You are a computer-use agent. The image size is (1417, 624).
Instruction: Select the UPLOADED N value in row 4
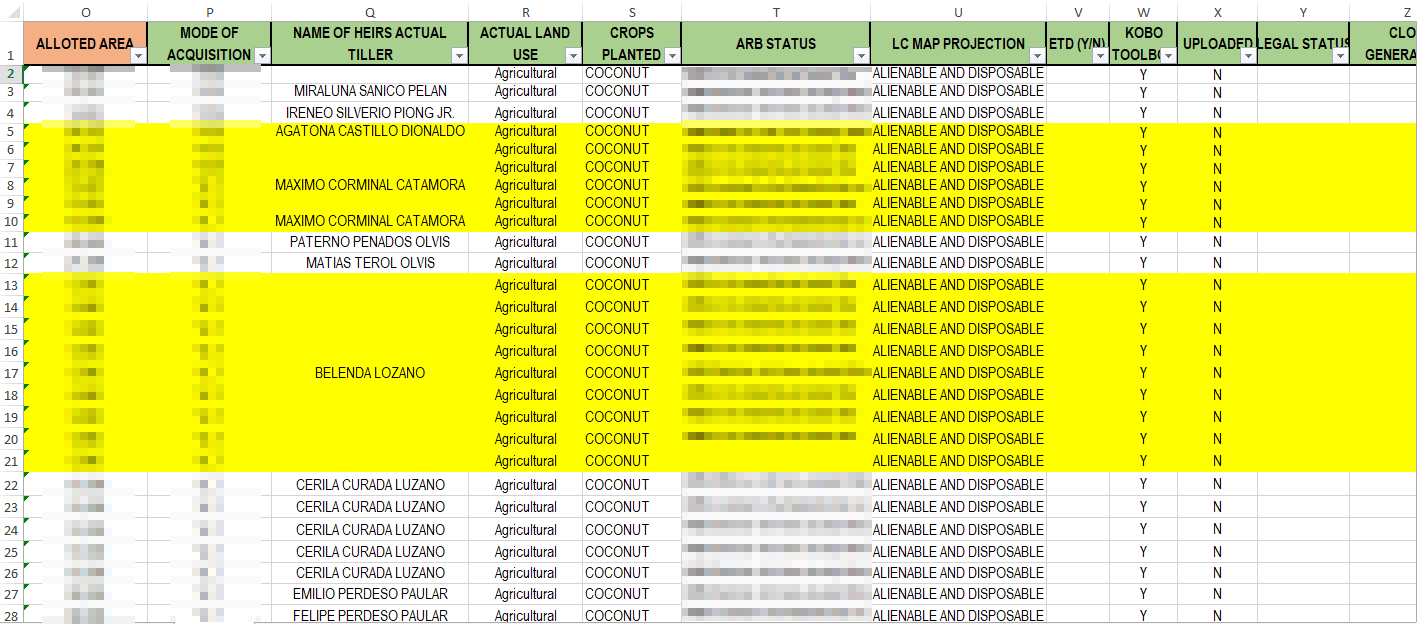point(1217,113)
